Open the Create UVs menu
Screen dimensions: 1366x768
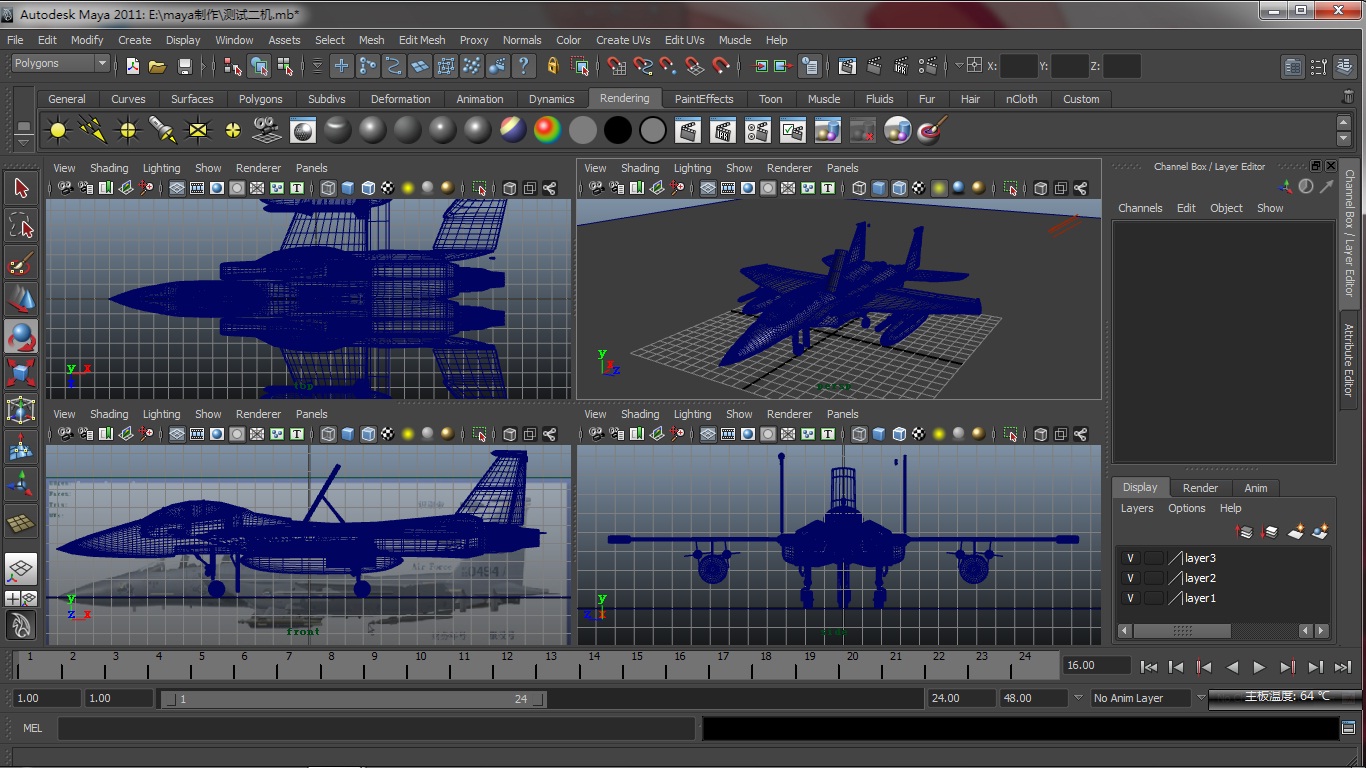623,40
